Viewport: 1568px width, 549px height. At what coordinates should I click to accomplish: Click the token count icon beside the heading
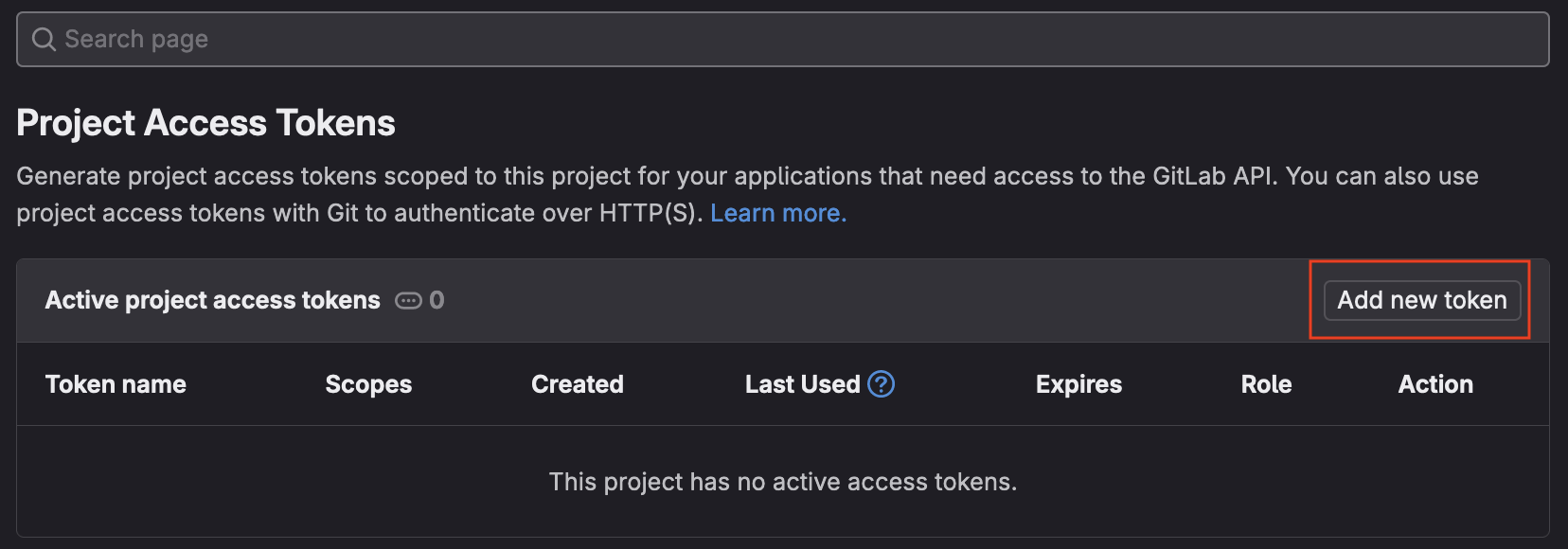click(x=408, y=301)
